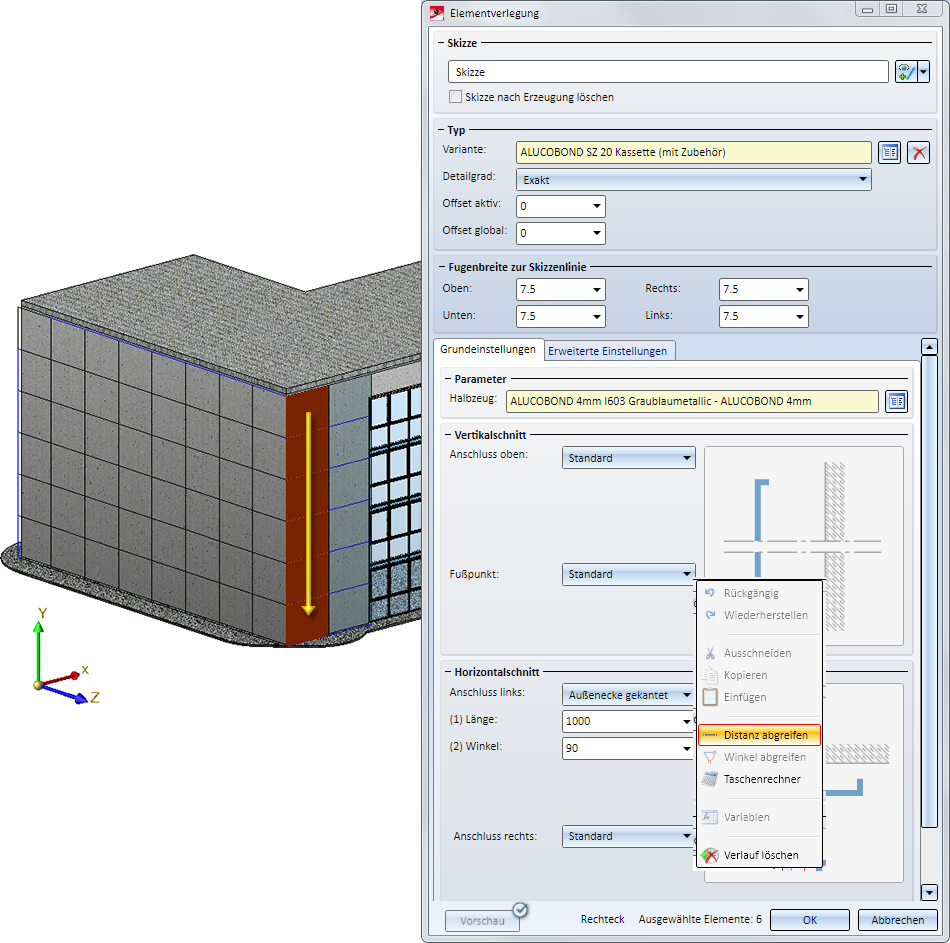Maximize the Elementverlegung dialog
The height and width of the screenshot is (943, 950).
pyautogui.click(x=891, y=8)
